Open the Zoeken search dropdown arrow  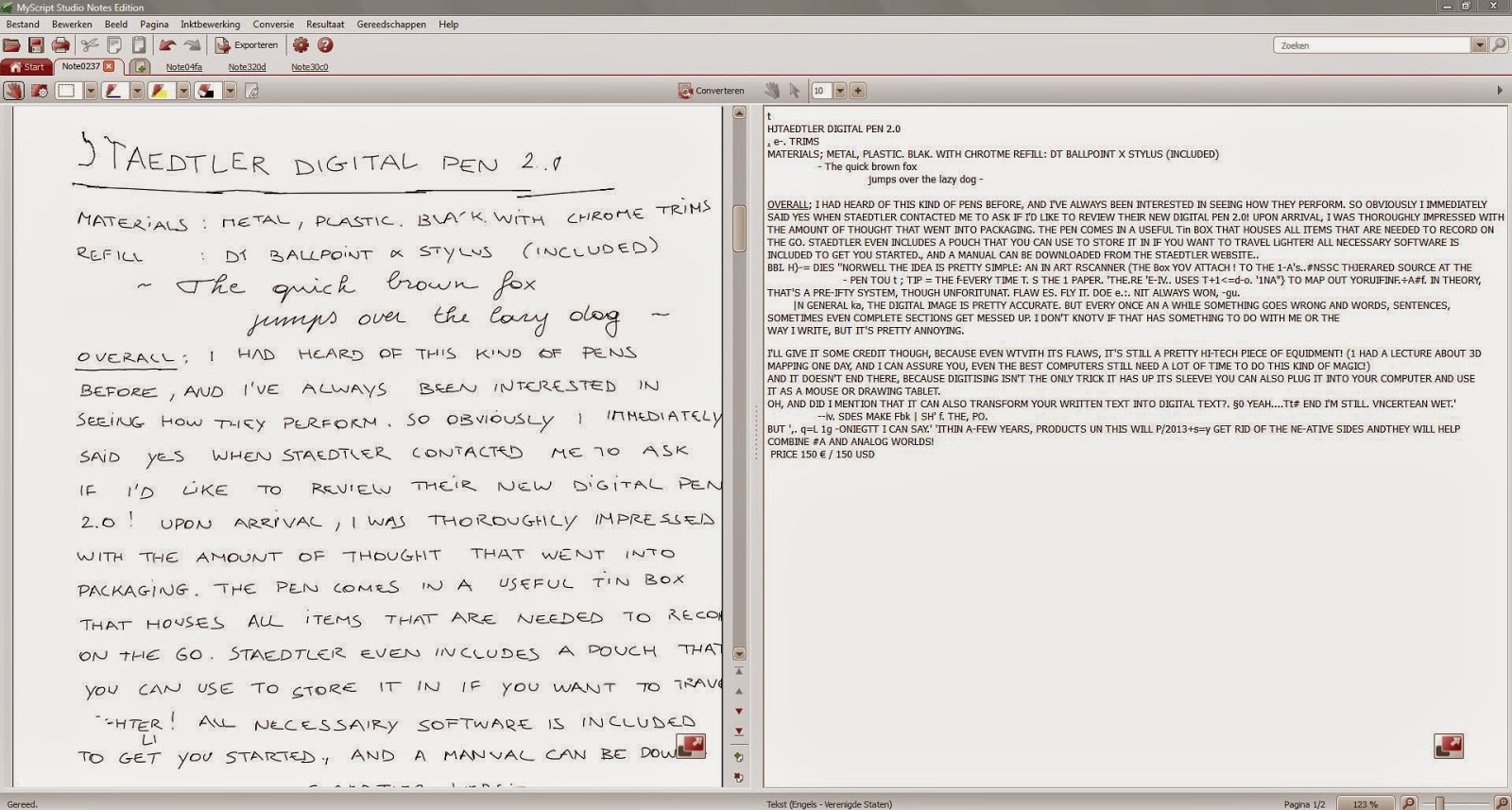click(x=1479, y=45)
